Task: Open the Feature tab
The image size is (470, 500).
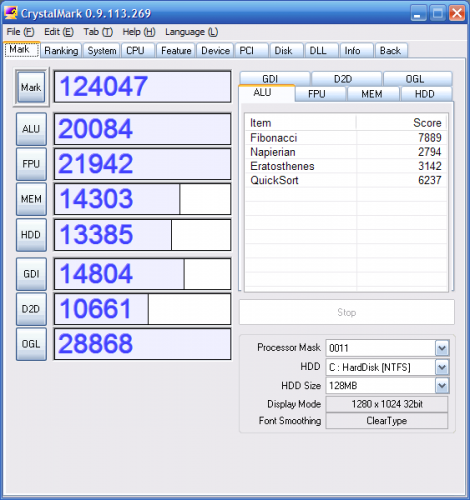Action: click(176, 51)
